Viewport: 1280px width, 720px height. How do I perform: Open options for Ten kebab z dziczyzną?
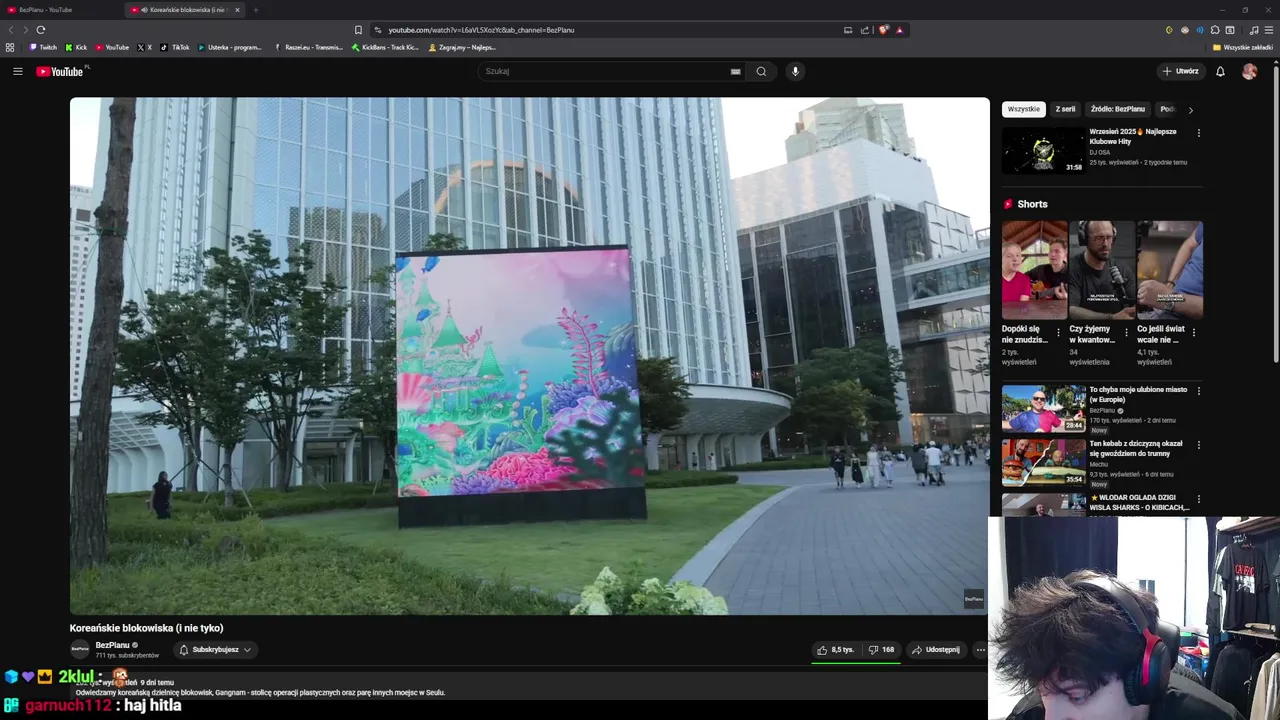coord(1198,444)
